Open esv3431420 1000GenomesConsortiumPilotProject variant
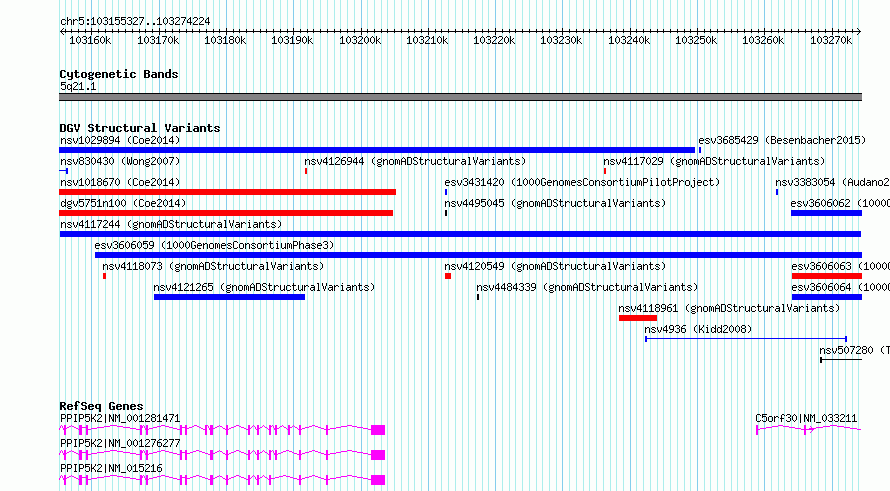The image size is (890, 491). (x=582, y=182)
